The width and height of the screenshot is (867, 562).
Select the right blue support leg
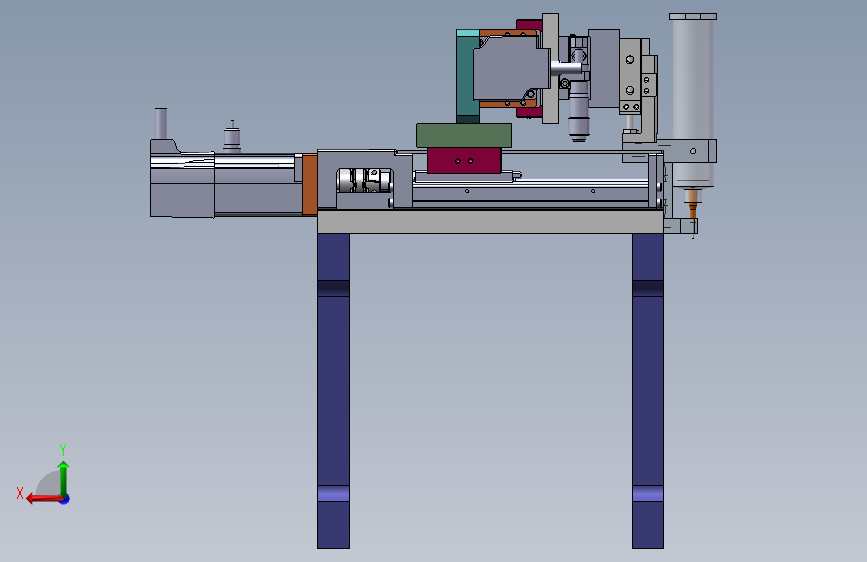648,391
